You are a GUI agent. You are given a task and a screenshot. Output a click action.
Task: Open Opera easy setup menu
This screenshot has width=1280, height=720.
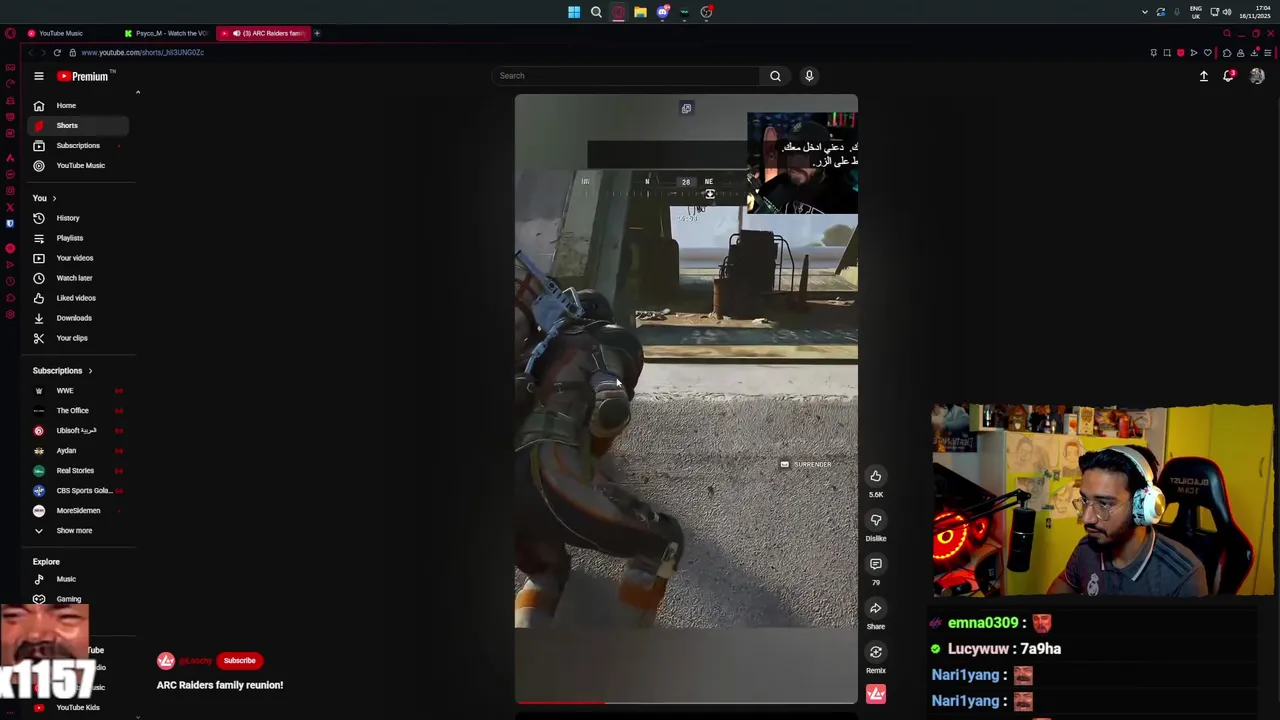[x=1268, y=53]
